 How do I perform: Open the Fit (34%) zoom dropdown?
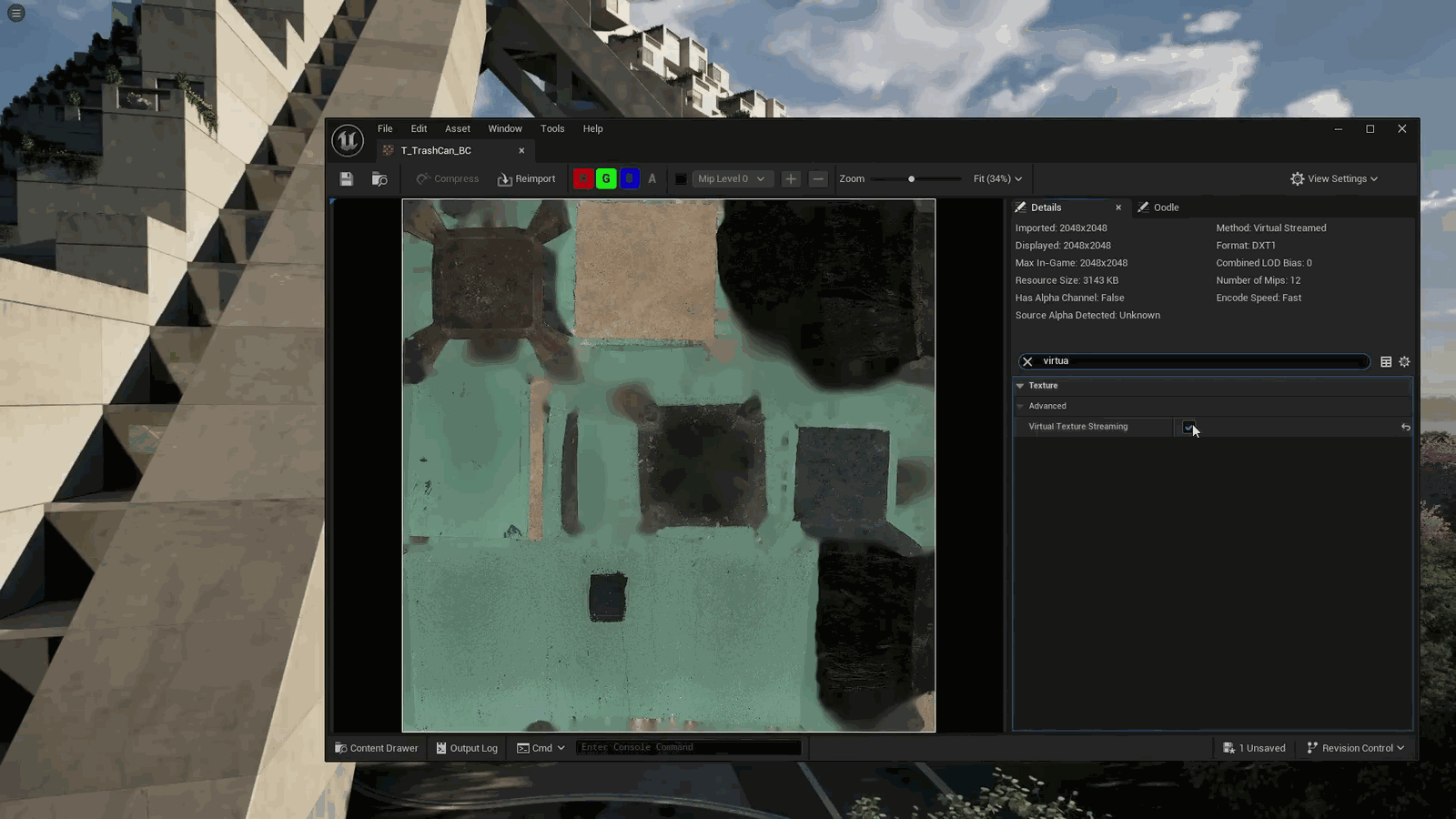997,179
